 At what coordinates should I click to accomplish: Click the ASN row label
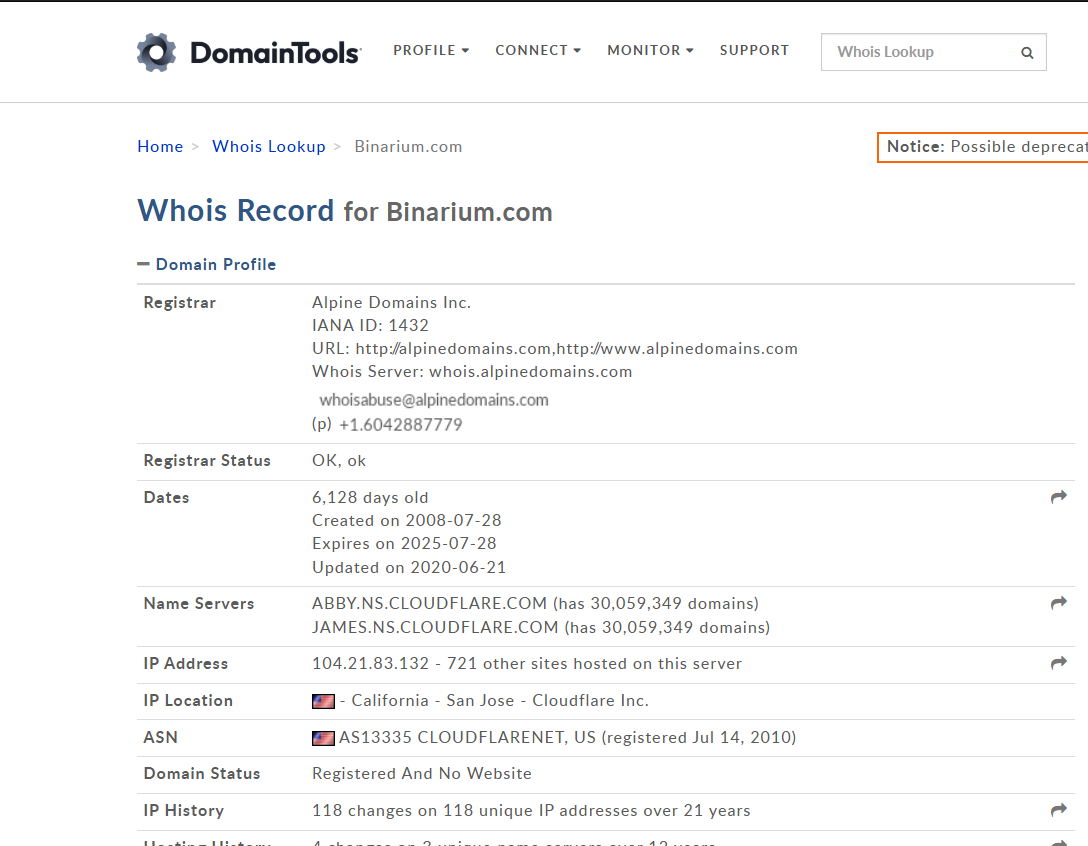[160, 738]
